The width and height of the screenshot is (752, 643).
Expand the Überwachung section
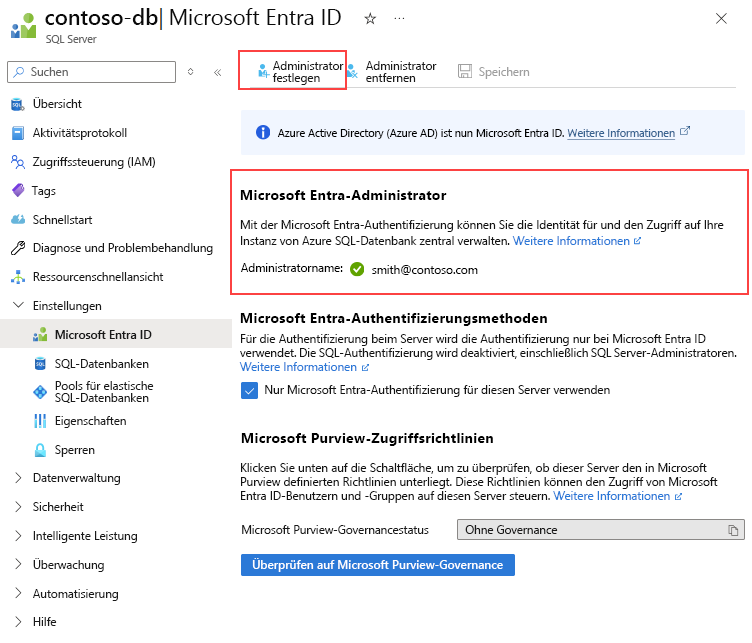tap(18, 565)
